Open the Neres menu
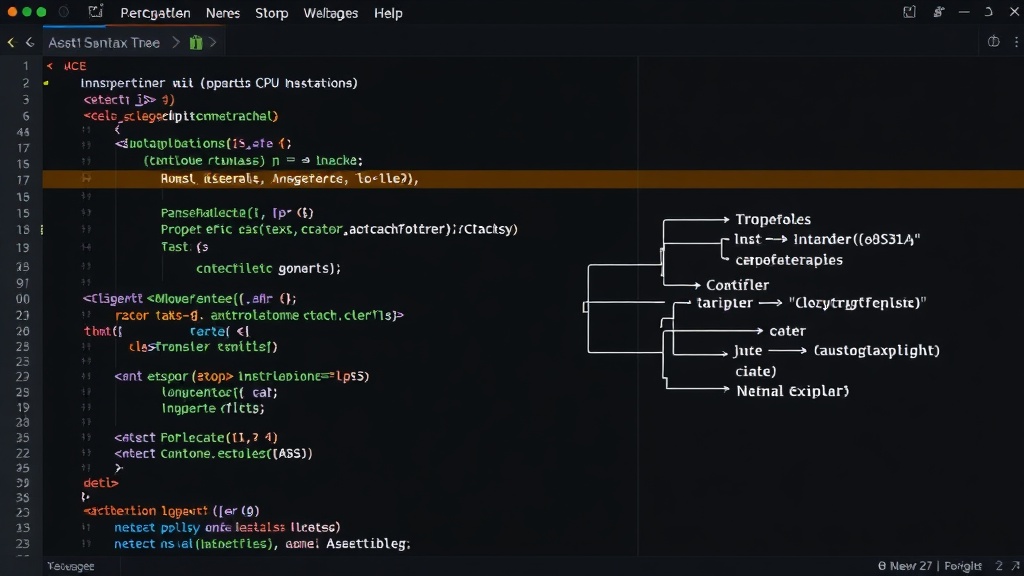Screen dimensions: 1024x576 tap(223, 13)
